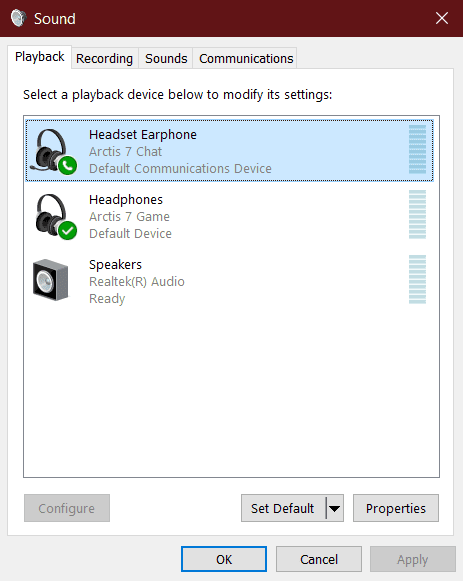
Task: Click the green phone badge on Headset Earphone
Action: (67, 166)
